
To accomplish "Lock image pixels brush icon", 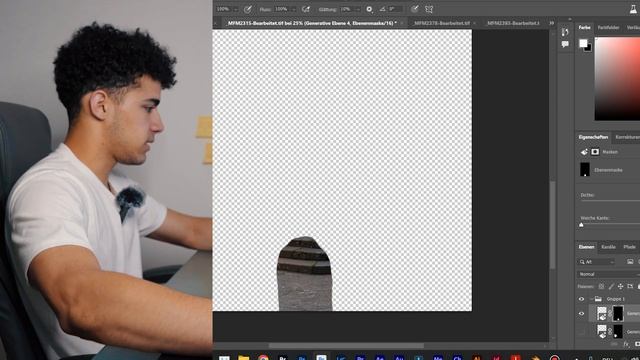I will point(611,287).
